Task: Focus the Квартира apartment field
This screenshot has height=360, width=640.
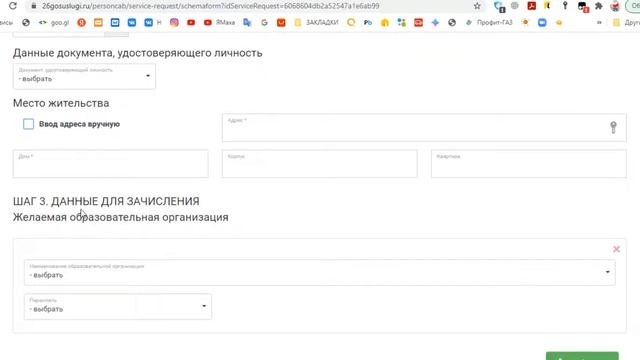Action: (x=529, y=164)
